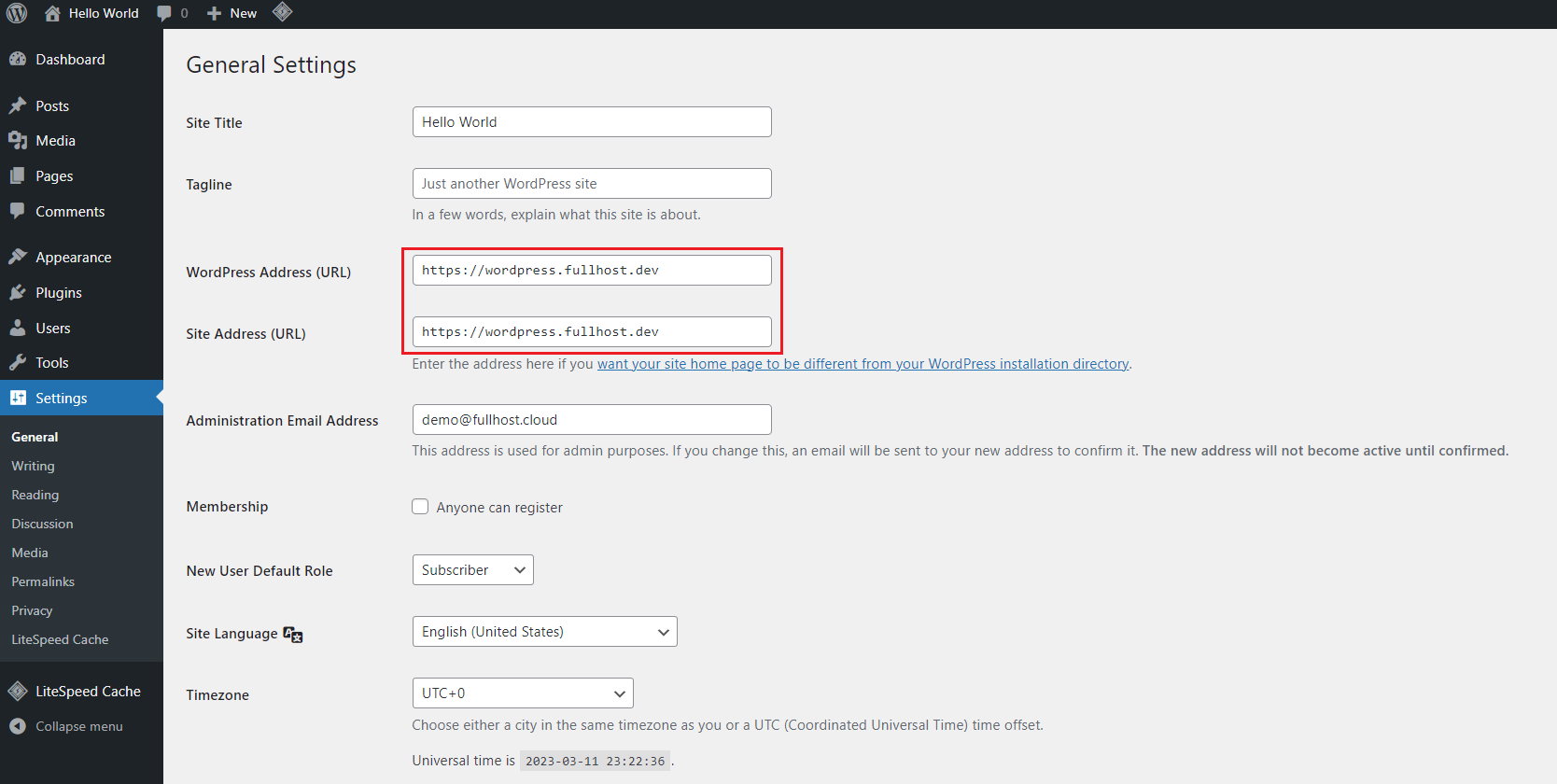Enable the Anyone can register checkbox
The width and height of the screenshot is (1557, 784).
[x=420, y=507]
